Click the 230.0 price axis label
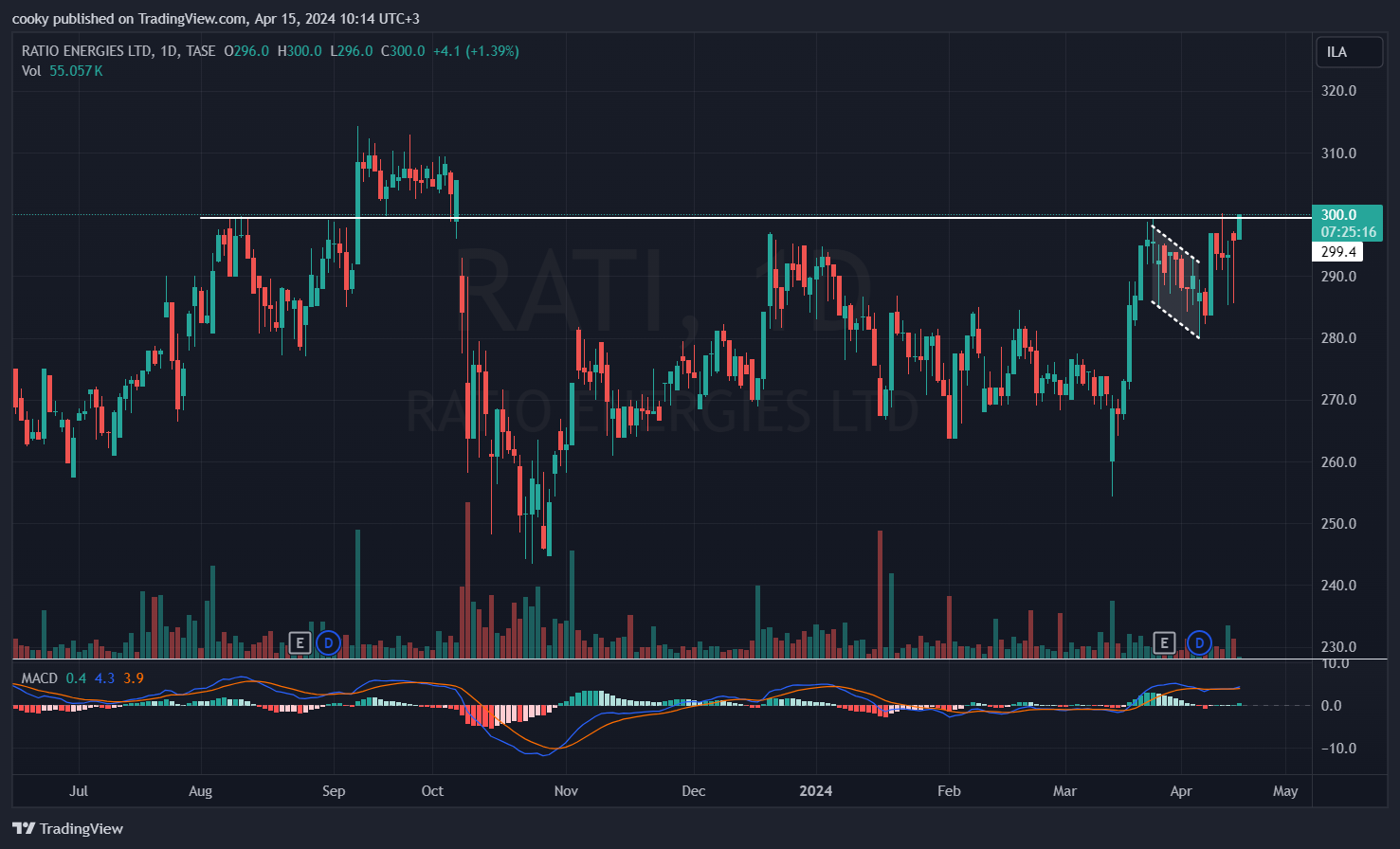Viewport: 1400px width, 849px height. click(1338, 647)
